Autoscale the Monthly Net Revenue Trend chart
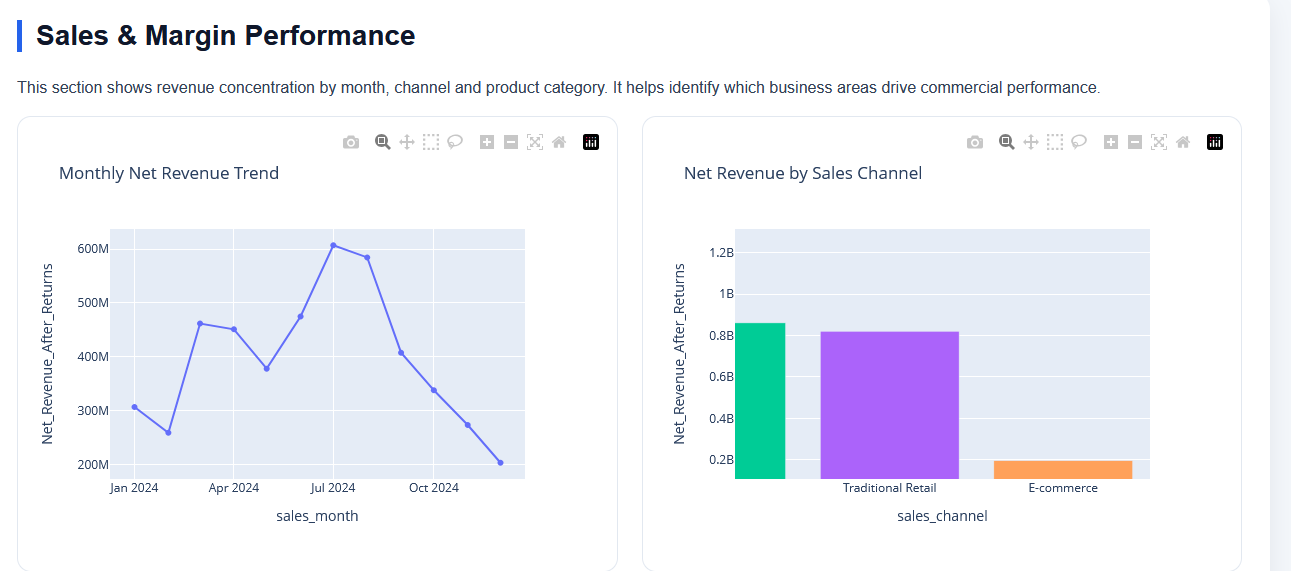1291x571 pixels. pos(535,142)
